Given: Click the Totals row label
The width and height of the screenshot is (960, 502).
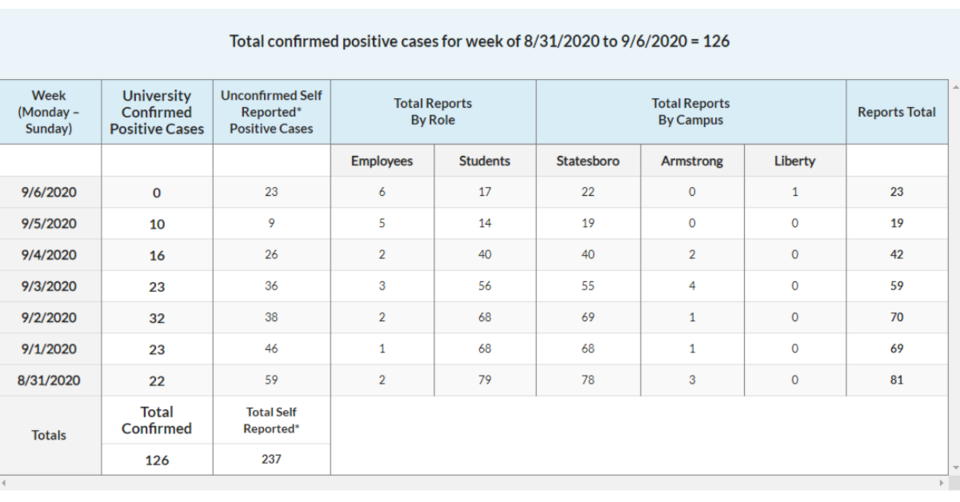Looking at the screenshot, I should [49, 435].
